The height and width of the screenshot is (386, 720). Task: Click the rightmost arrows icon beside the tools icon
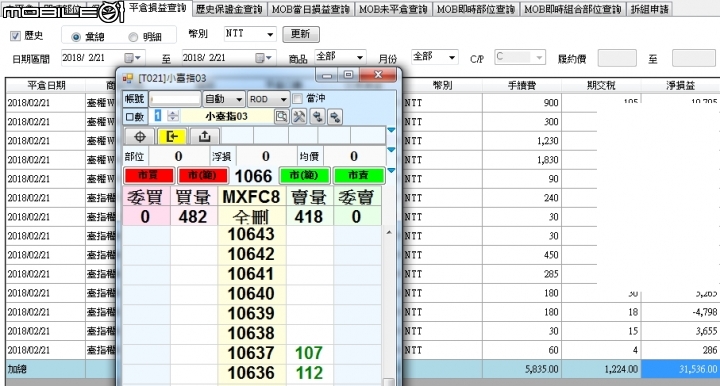click(335, 117)
